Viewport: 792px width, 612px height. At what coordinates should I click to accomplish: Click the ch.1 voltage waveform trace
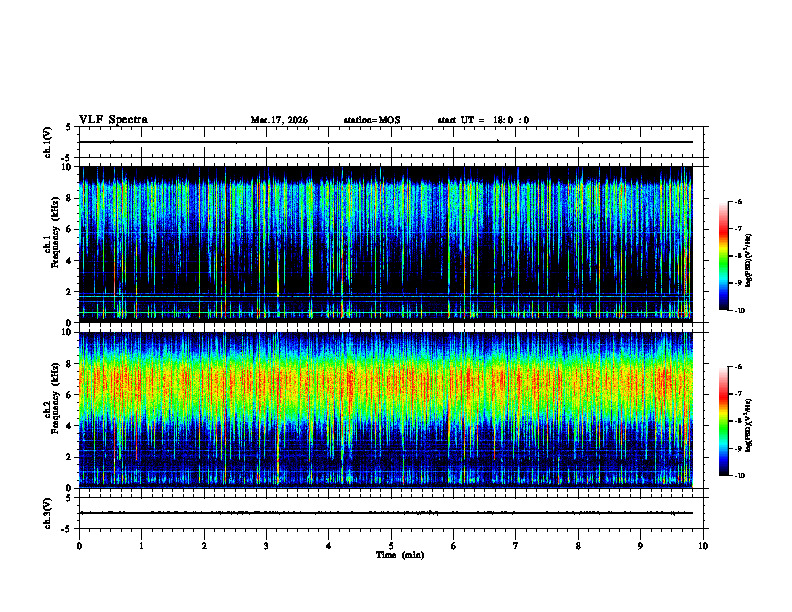coord(386,142)
